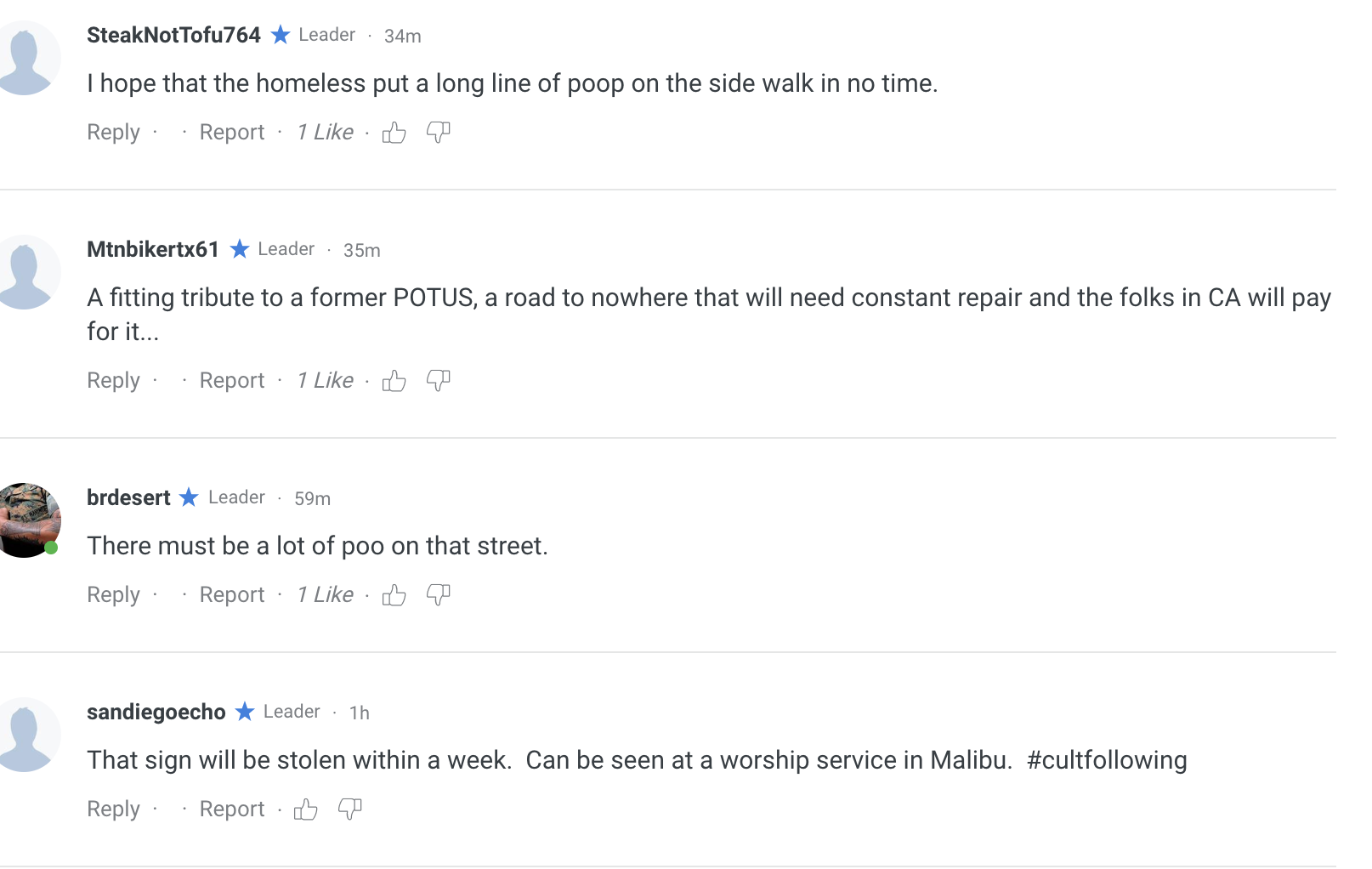The width and height of the screenshot is (1372, 869).
Task: Thumbs down brdesert's comment
Action: point(438,595)
